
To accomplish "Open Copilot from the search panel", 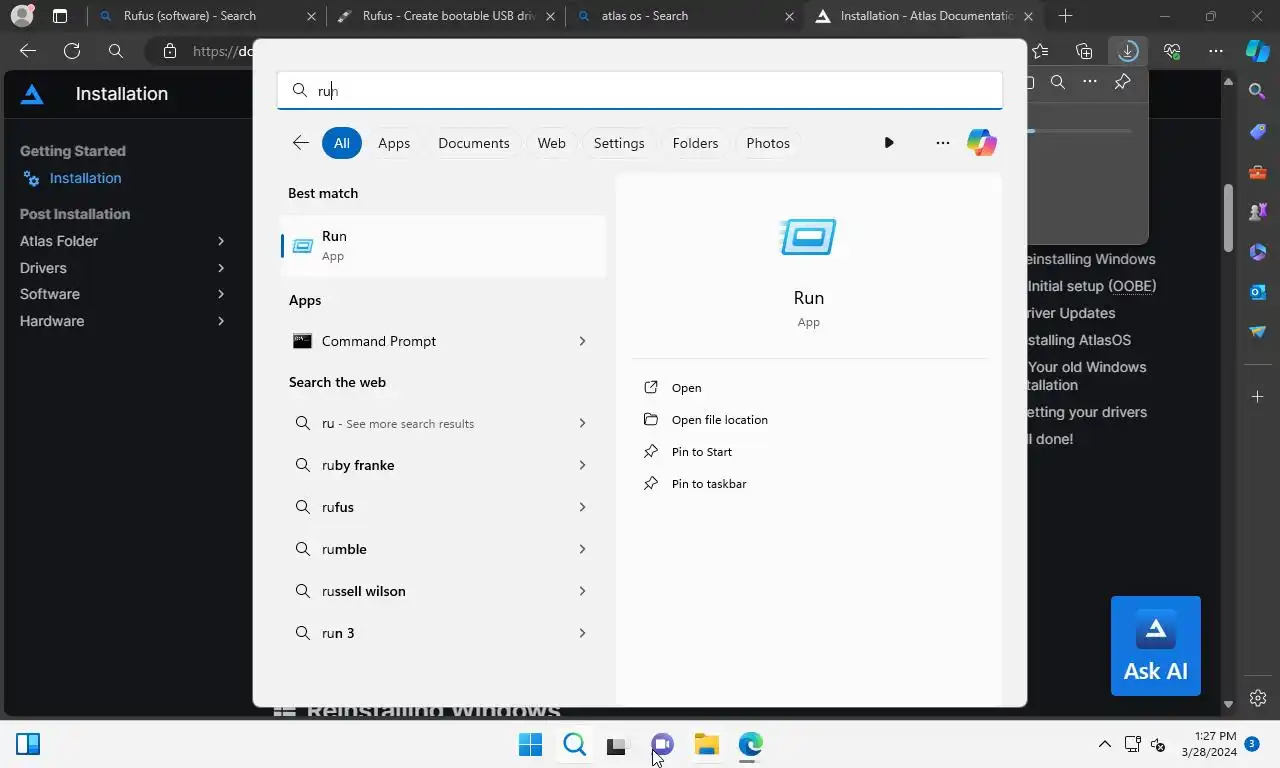I will click(981, 143).
